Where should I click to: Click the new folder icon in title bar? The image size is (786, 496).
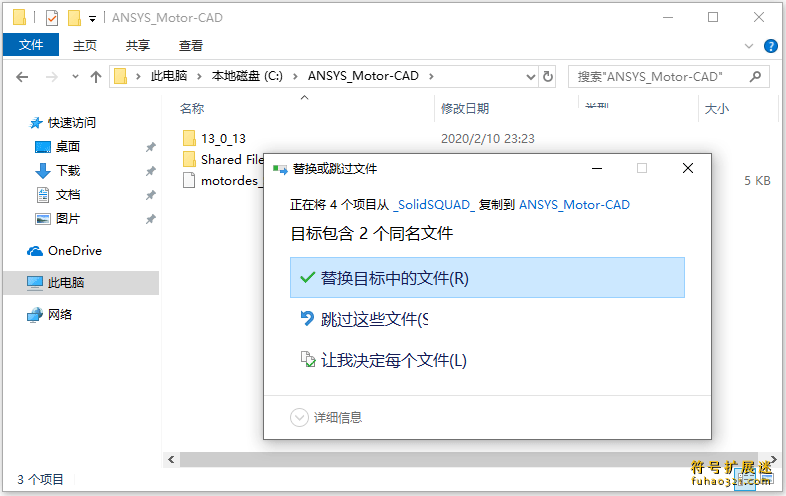click(74, 18)
